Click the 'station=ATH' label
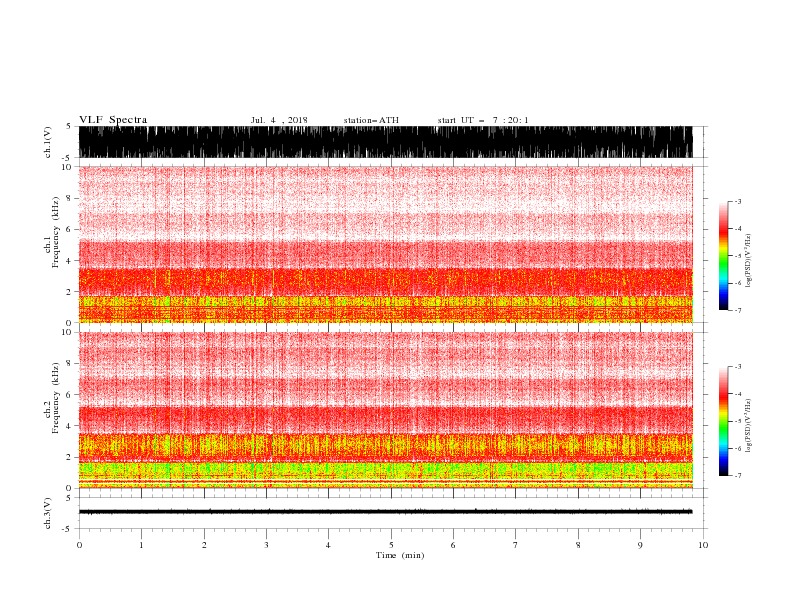This screenshot has height=612, width=792. coord(371,120)
